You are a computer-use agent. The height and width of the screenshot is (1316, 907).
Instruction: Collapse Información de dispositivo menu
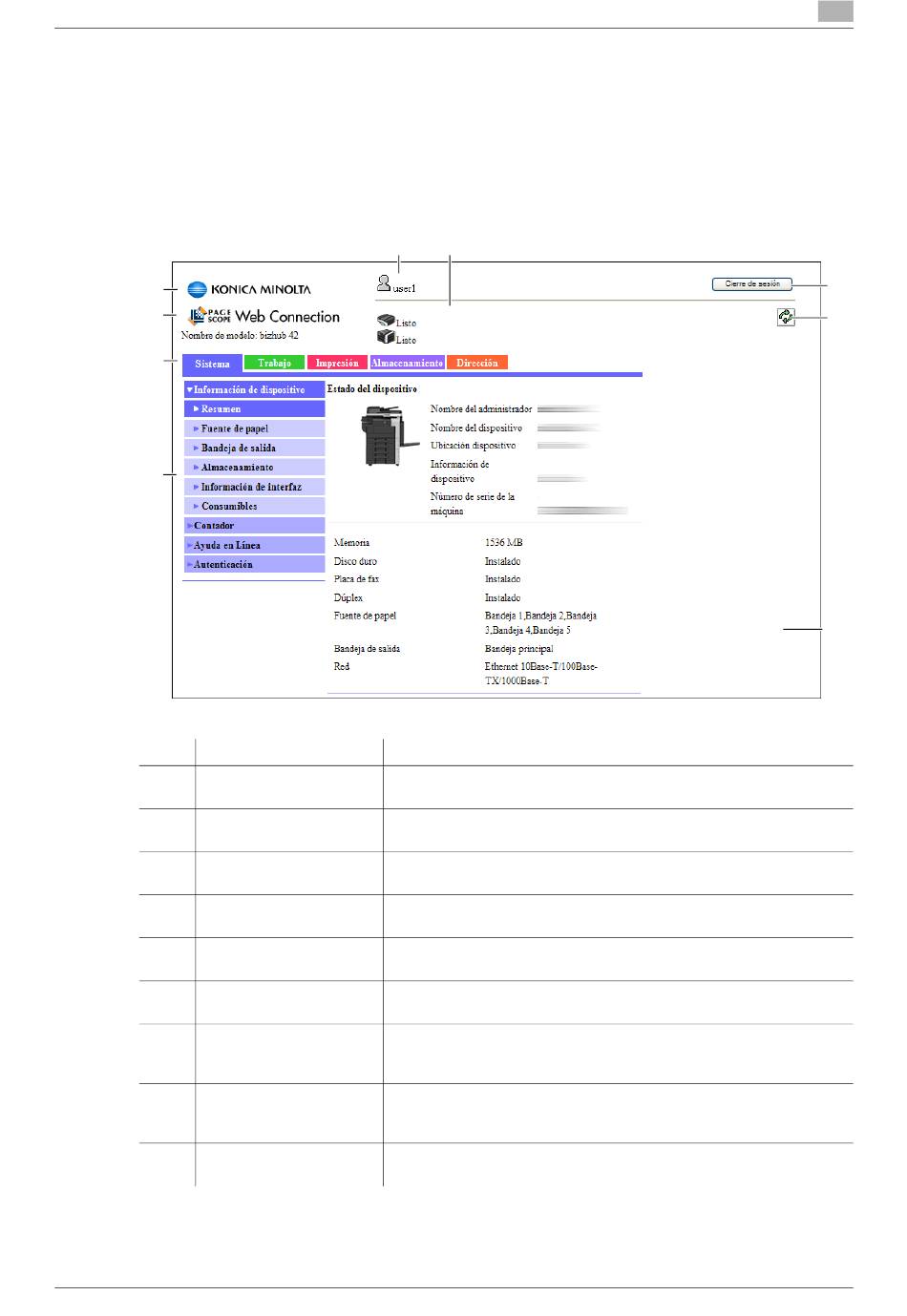click(x=254, y=389)
